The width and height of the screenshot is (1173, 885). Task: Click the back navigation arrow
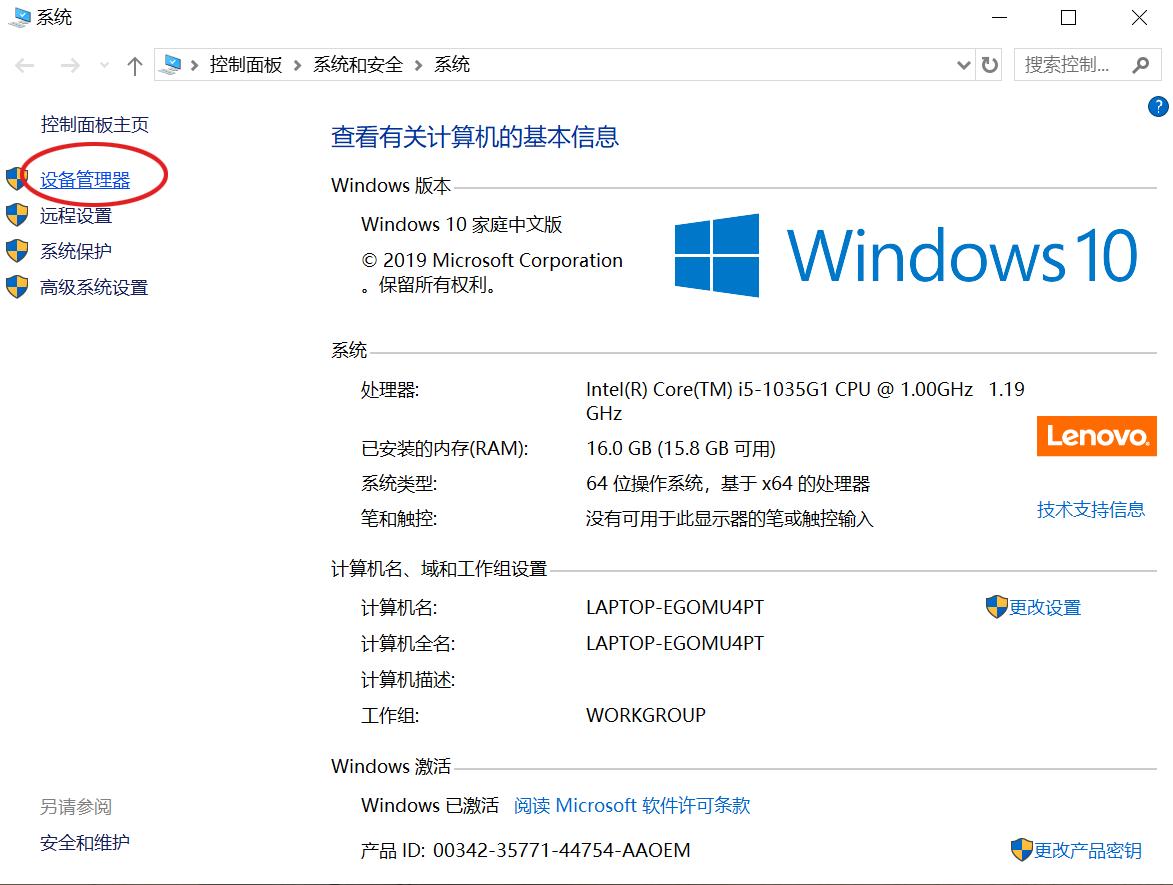click(22, 64)
